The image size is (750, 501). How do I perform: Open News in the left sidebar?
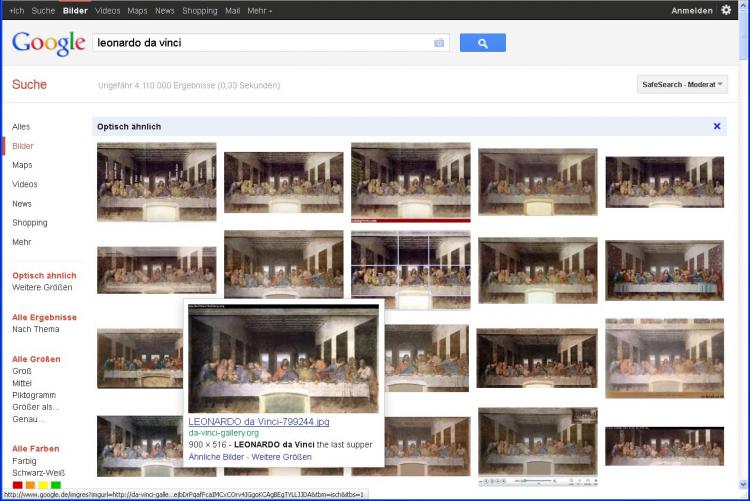[22, 204]
